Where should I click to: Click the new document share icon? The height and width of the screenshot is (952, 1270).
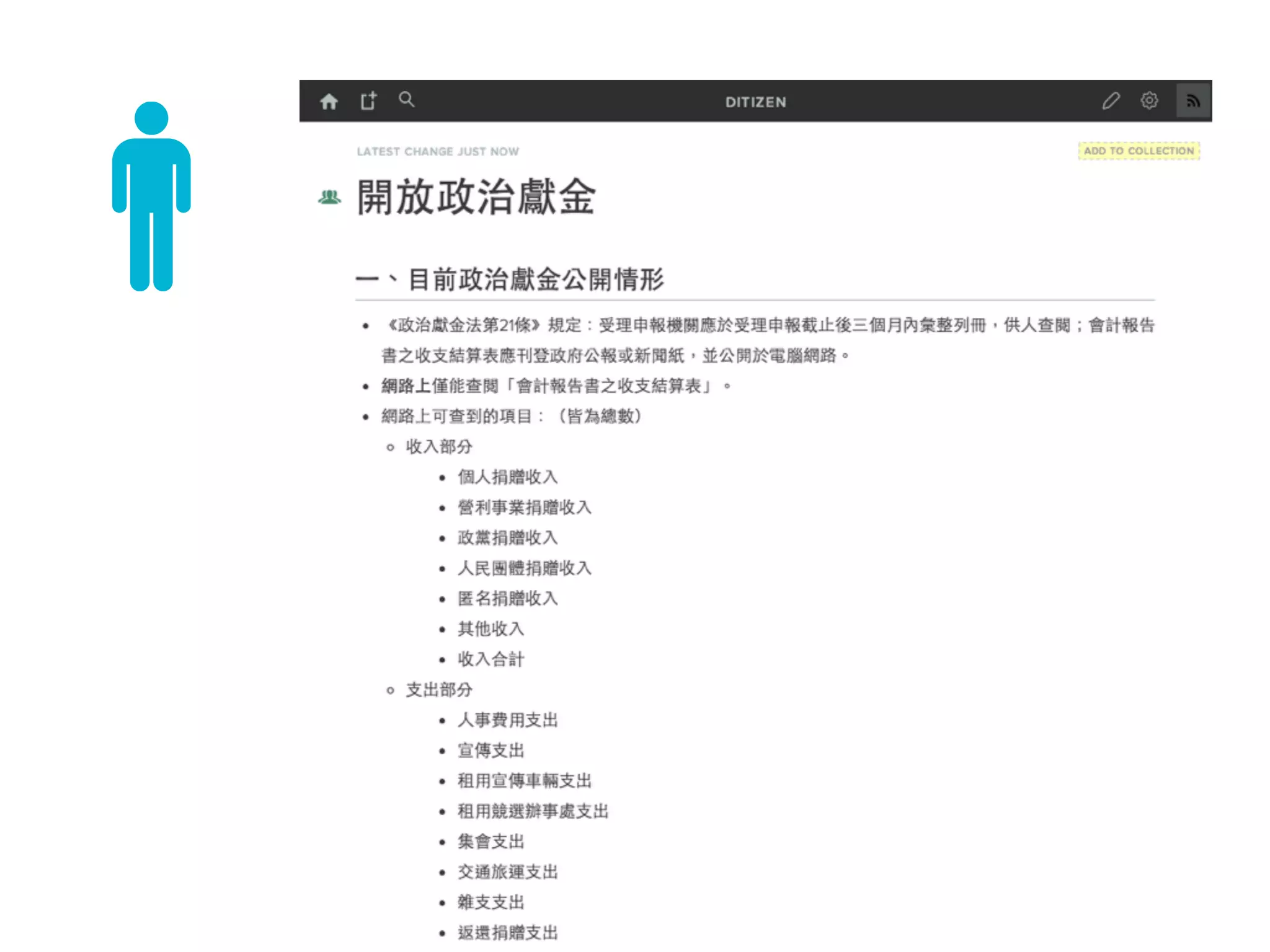(x=368, y=100)
